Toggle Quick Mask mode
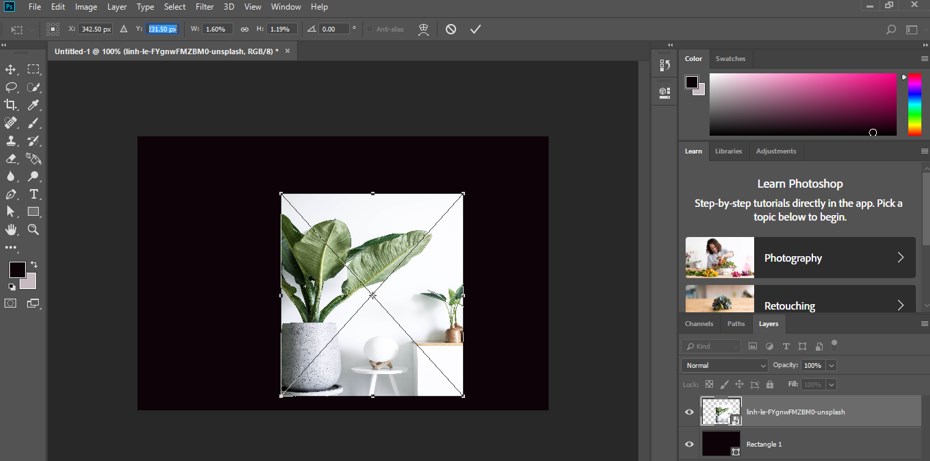Viewport: 930px width, 461px height. click(x=11, y=303)
